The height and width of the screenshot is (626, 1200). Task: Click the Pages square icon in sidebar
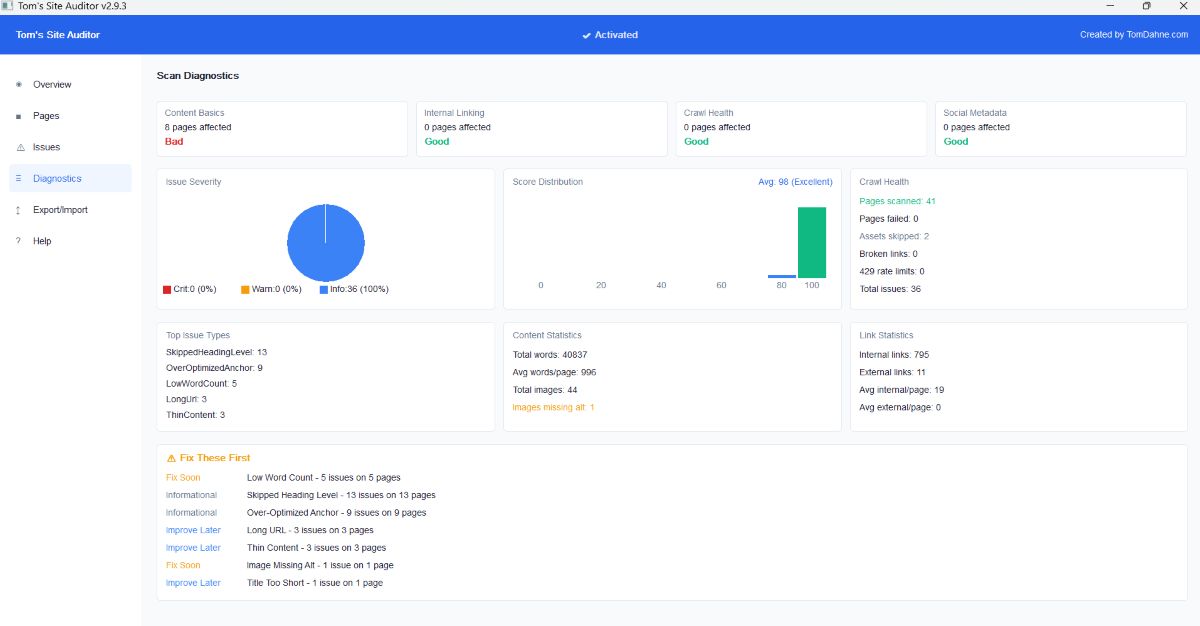pyautogui.click(x=17, y=116)
